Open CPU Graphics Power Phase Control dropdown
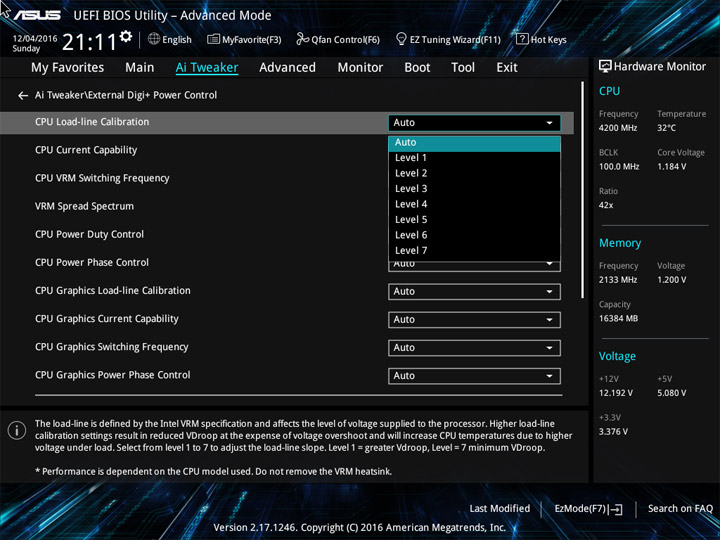Image resolution: width=720 pixels, height=540 pixels. [474, 376]
